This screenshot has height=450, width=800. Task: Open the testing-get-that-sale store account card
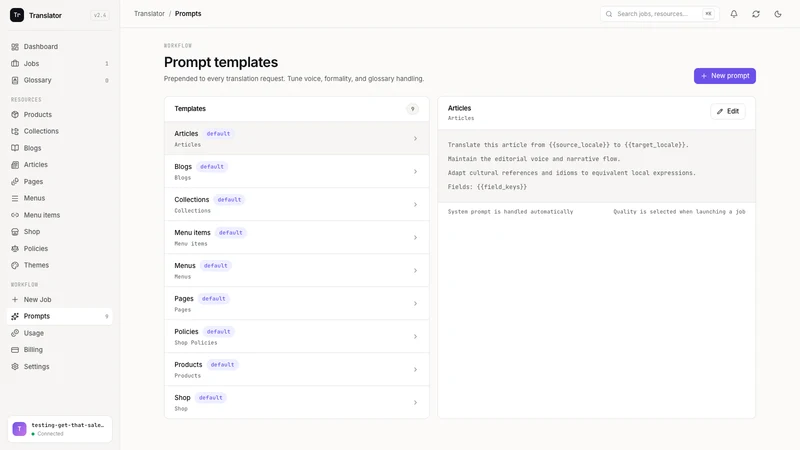pyautogui.click(x=60, y=429)
